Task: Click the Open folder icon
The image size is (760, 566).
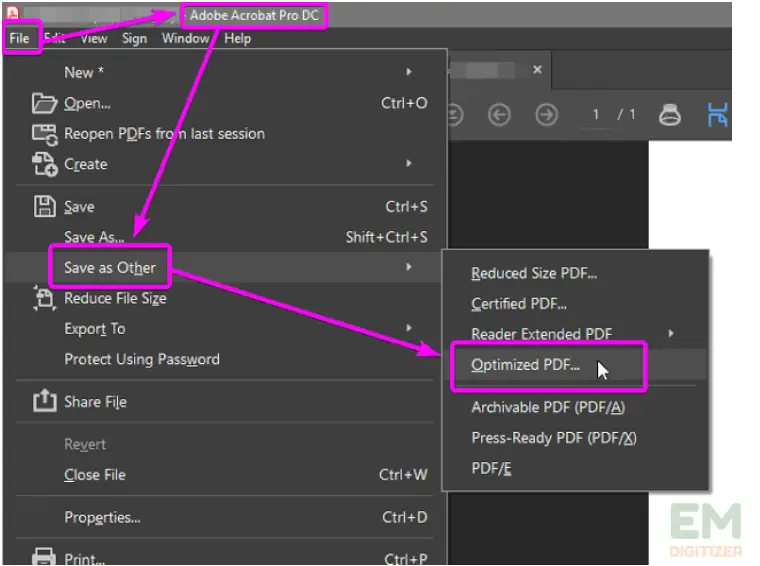Action: pyautogui.click(x=44, y=103)
